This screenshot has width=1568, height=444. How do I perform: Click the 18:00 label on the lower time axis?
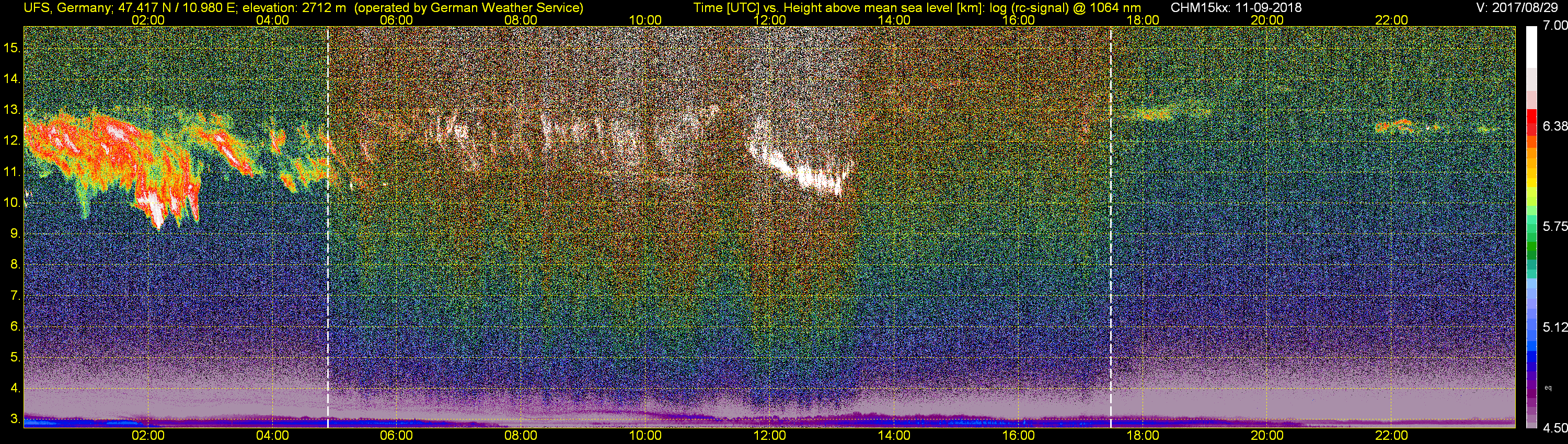coord(1143,436)
